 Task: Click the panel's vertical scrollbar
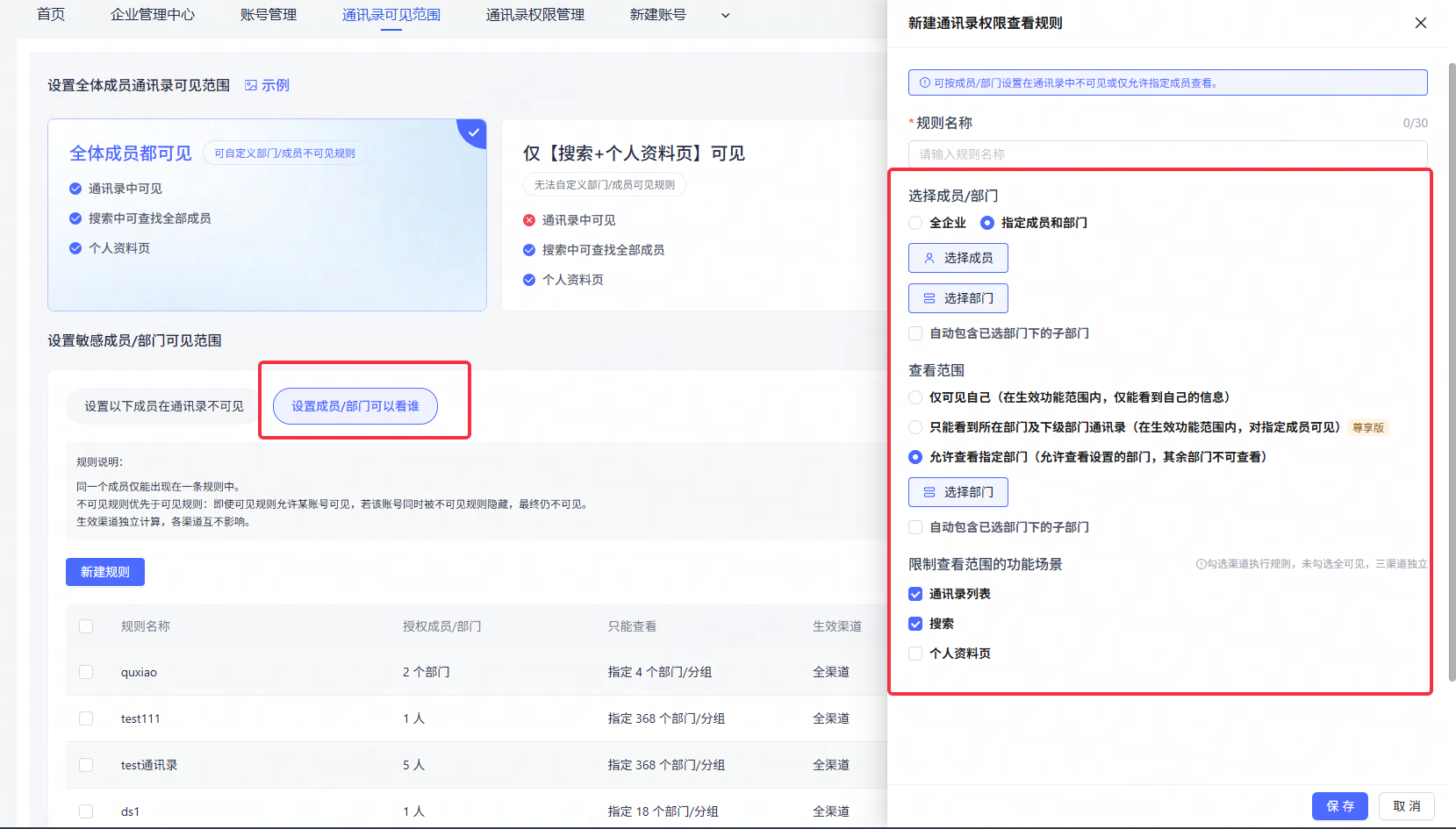click(x=1452, y=373)
